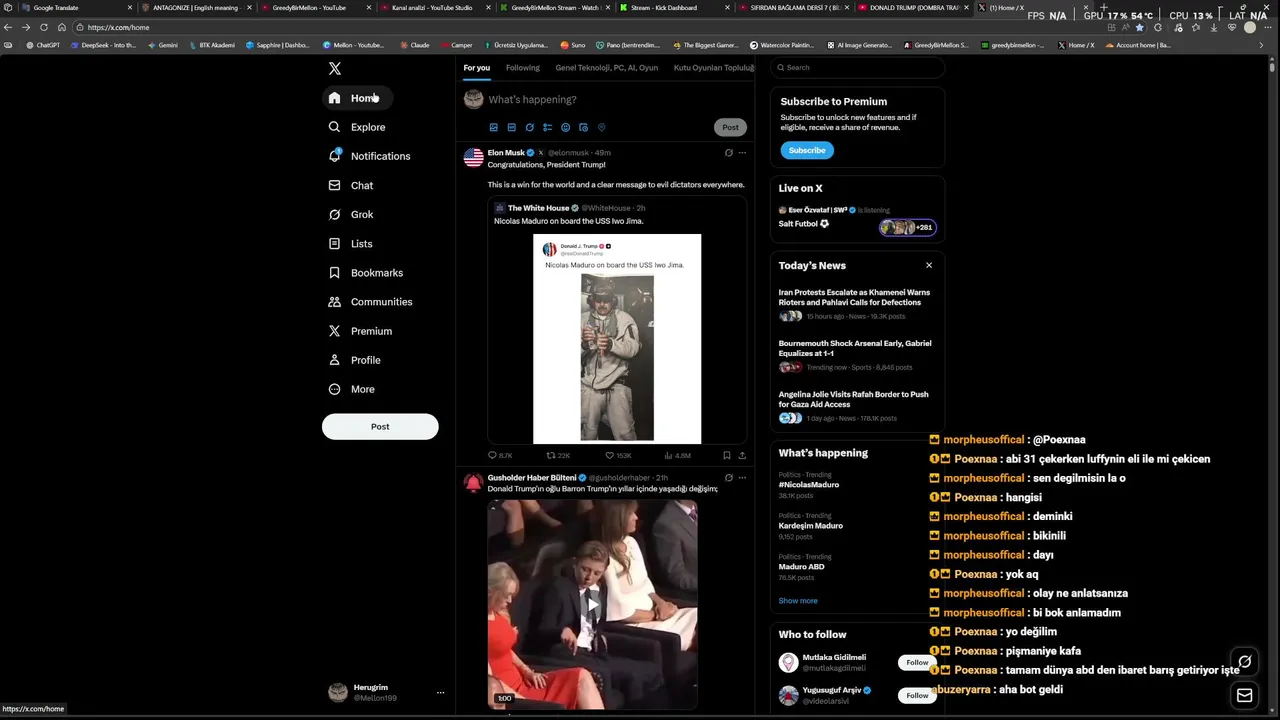1280x720 pixels.
Task: Reply to Elon Musk's post
Action: pyautogui.click(x=499, y=455)
